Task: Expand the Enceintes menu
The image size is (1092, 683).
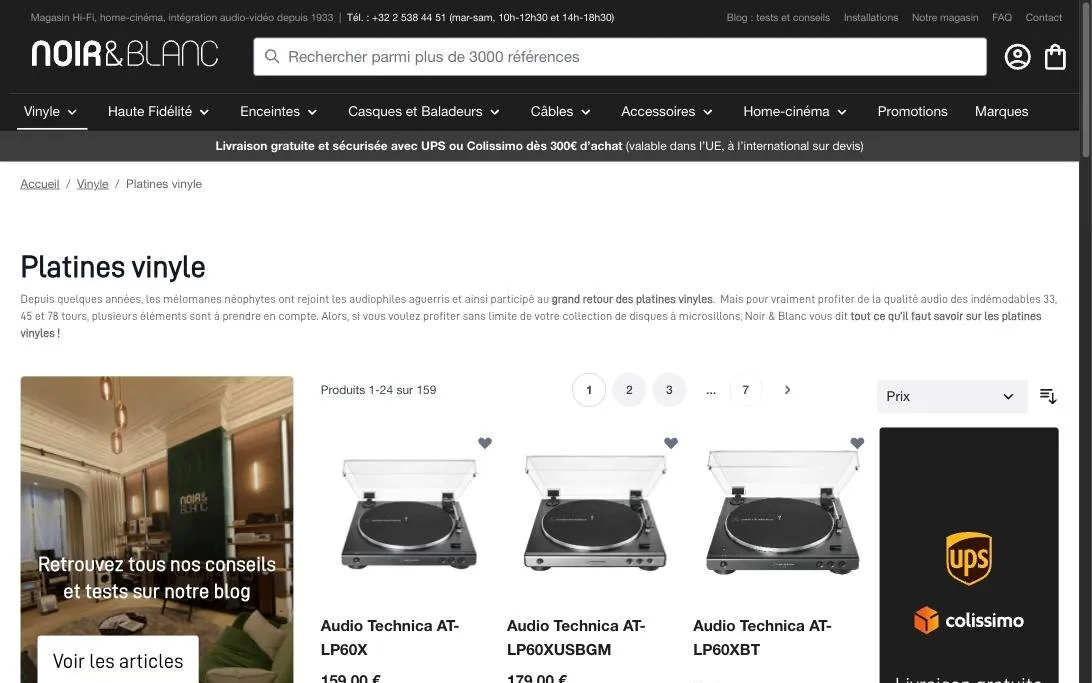Action: pos(279,111)
